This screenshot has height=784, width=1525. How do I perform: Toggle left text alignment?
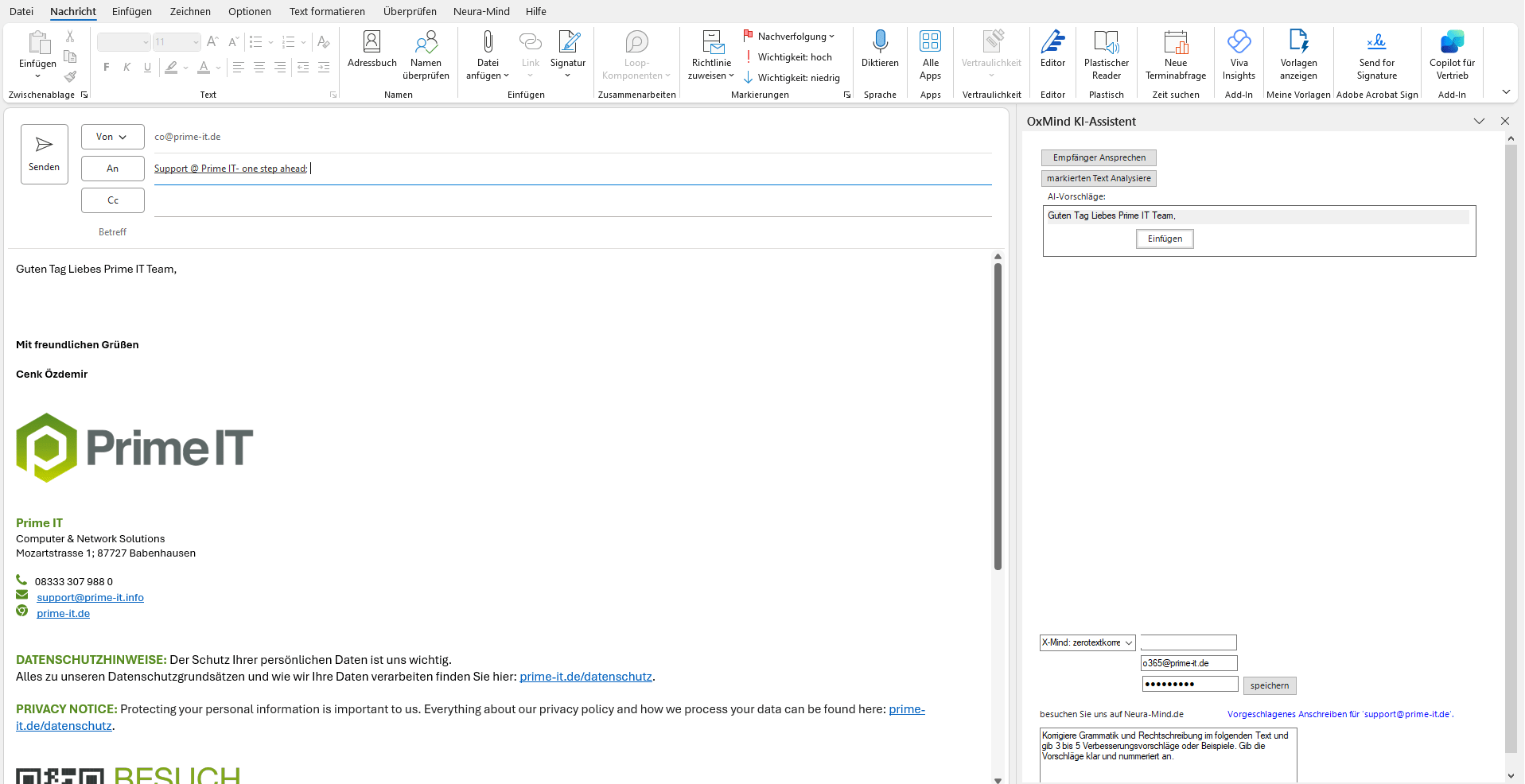coord(238,68)
